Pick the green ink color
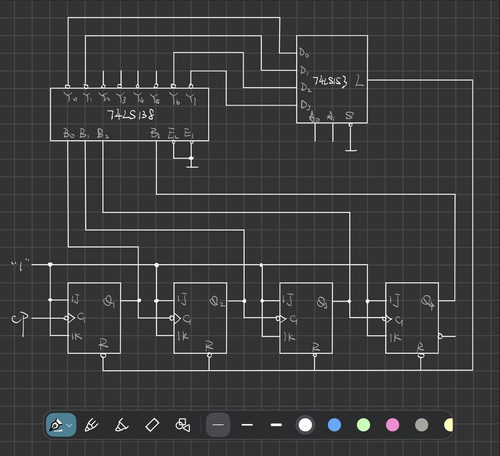This screenshot has height=456, width=500. point(363,425)
